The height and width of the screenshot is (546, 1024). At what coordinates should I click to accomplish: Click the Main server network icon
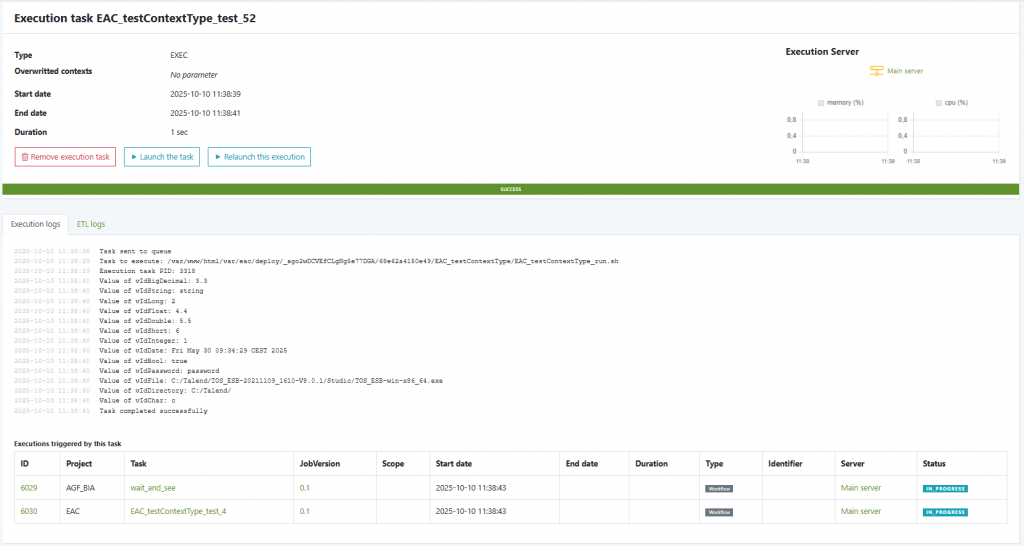876,71
